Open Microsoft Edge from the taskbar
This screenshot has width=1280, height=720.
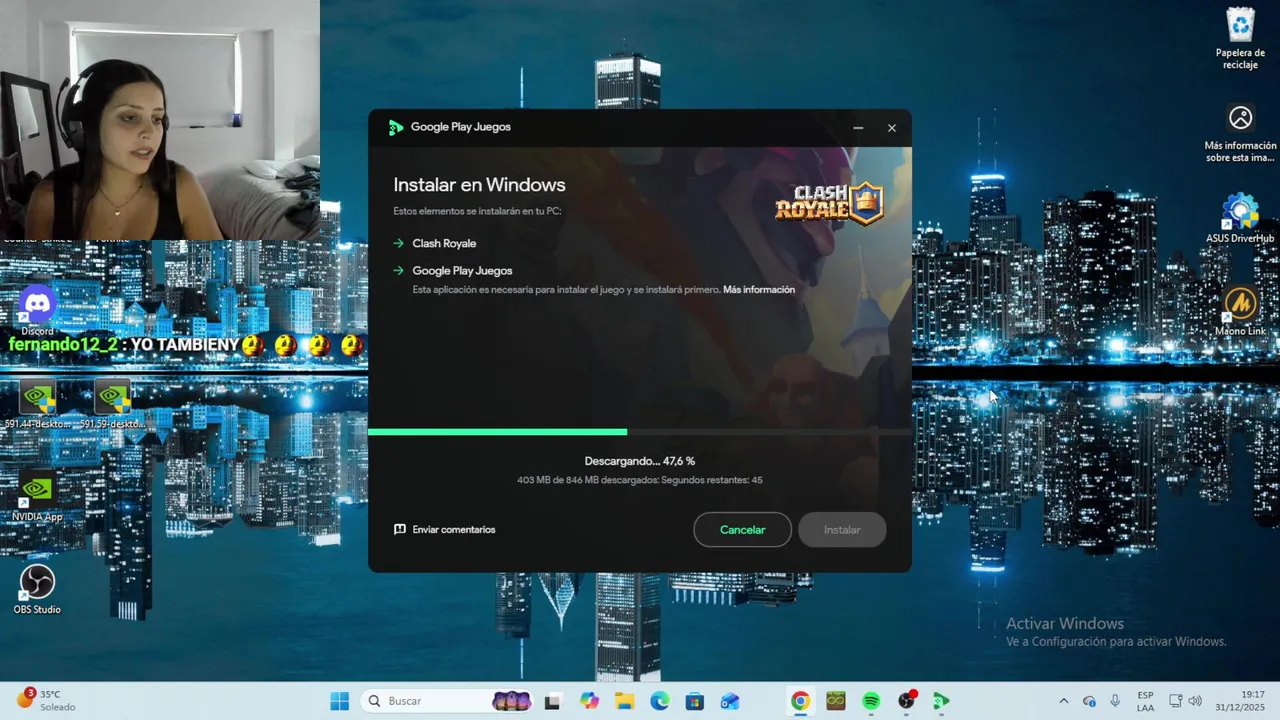click(660, 701)
